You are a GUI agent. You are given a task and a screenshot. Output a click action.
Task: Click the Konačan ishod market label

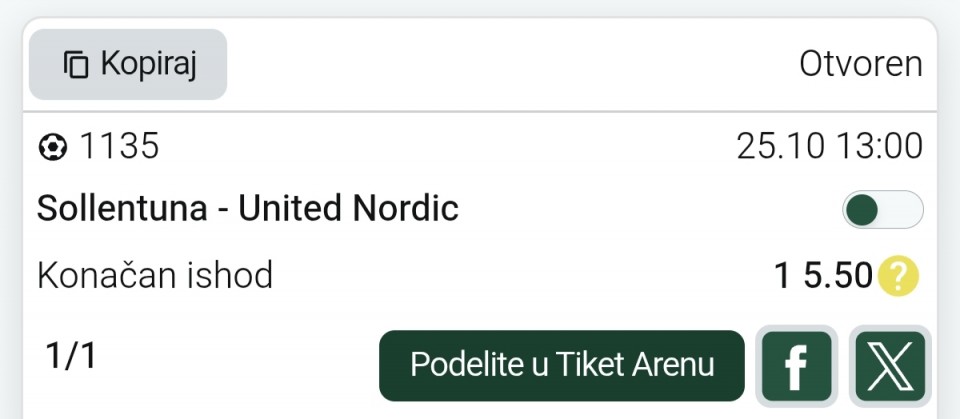tap(155, 275)
